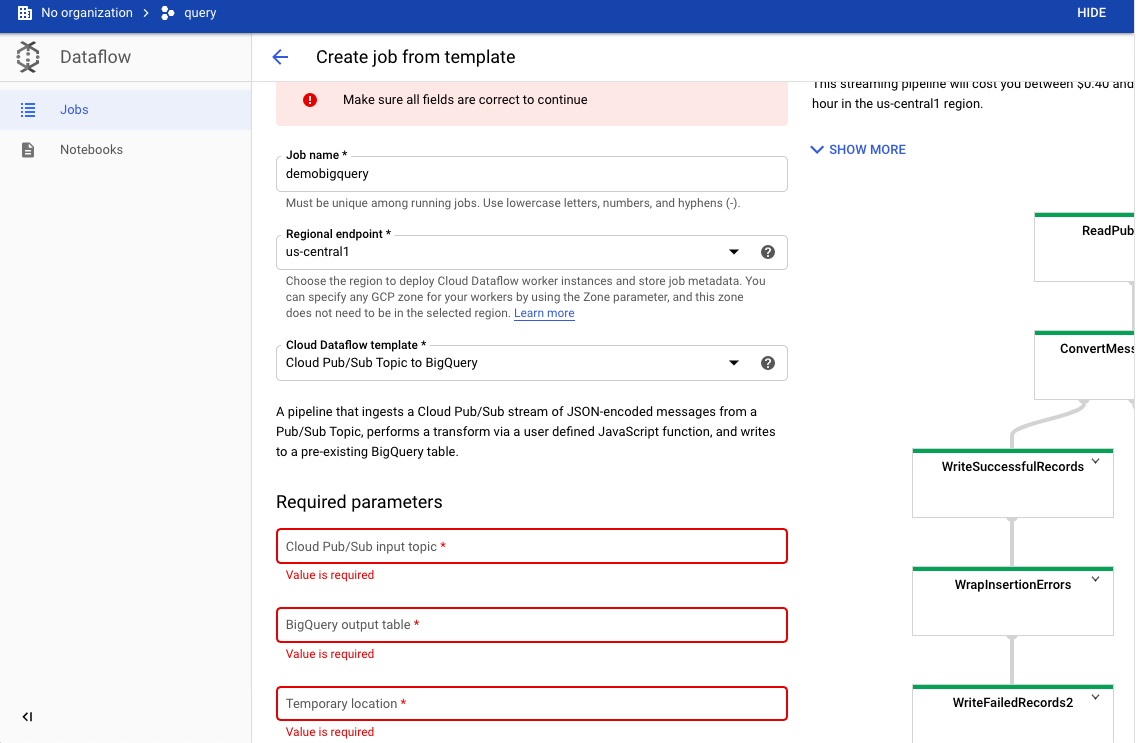
Task: Open help for Cloud Dataflow template
Action: pos(768,363)
